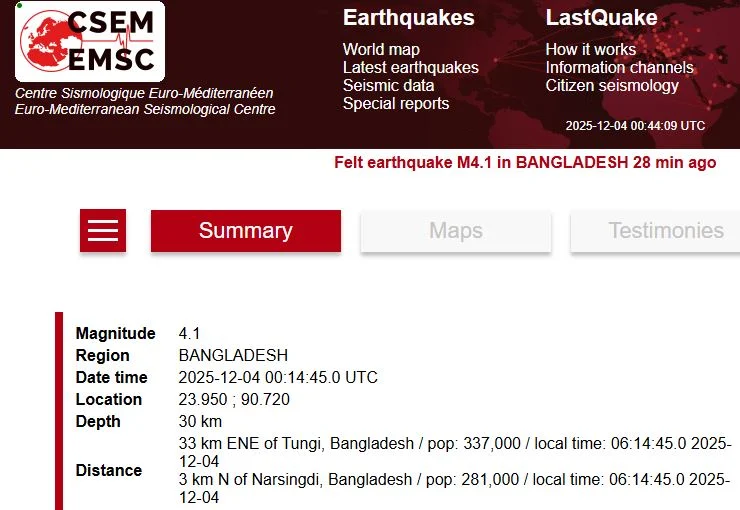Open the hamburger menu button
This screenshot has width=740, height=510.
[103, 231]
